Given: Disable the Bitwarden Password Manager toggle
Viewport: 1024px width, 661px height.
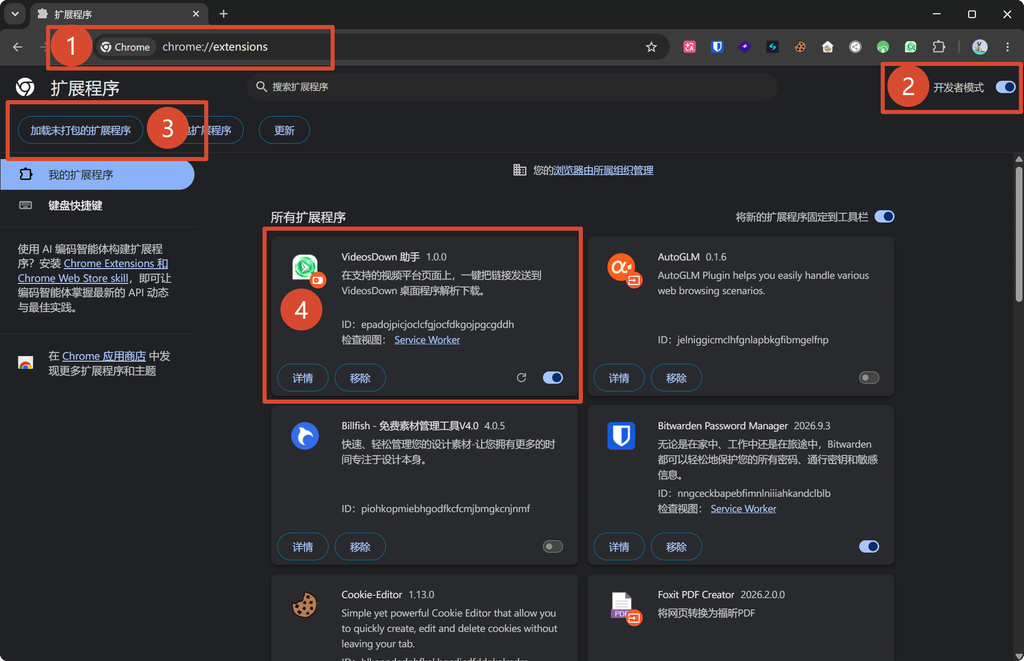Looking at the screenshot, I should [869, 547].
